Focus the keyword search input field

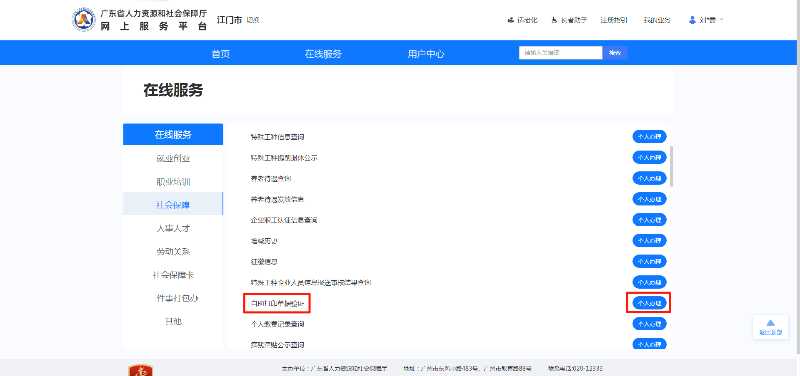click(561, 53)
